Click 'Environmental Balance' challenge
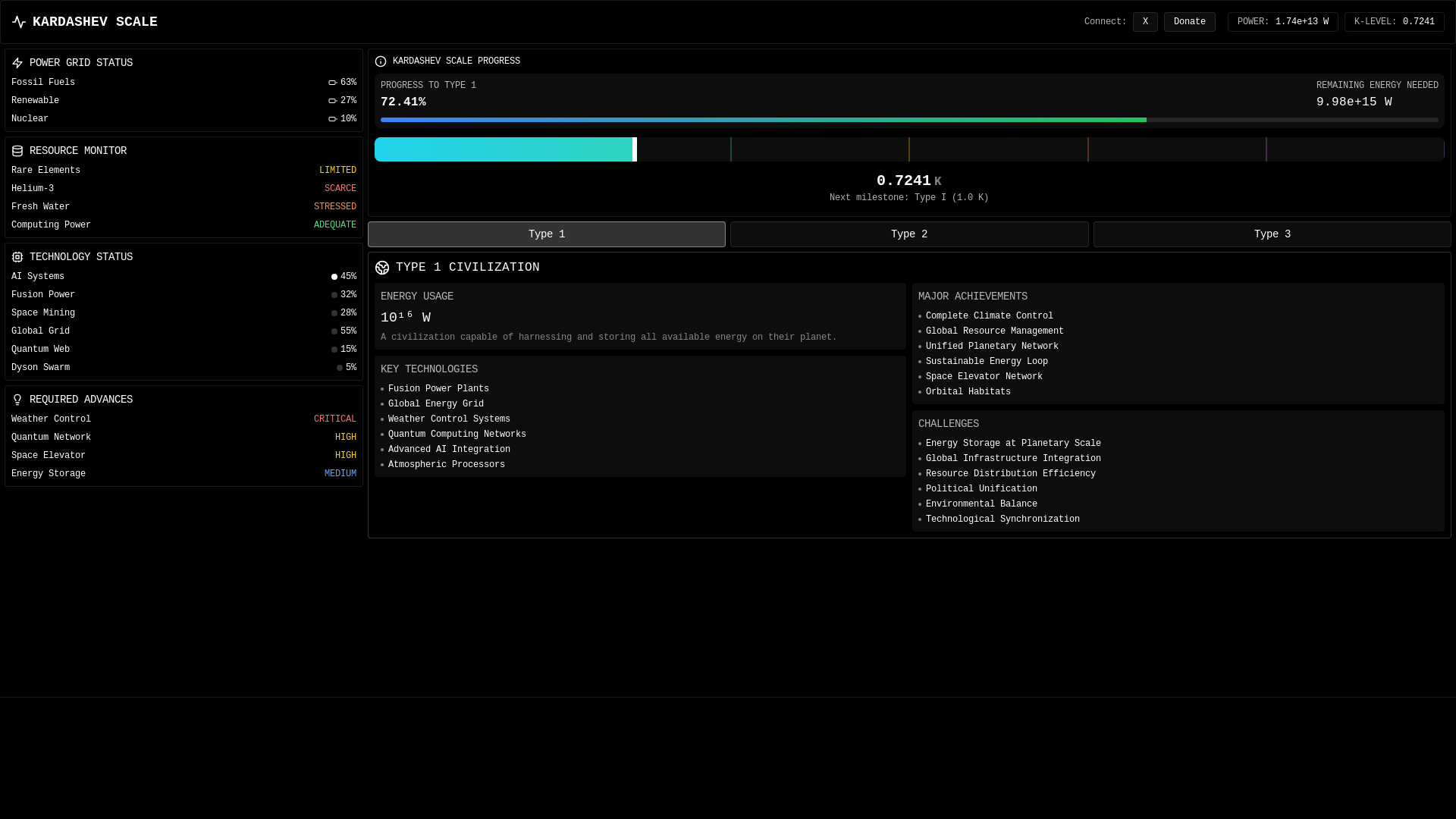The width and height of the screenshot is (1456, 819). (981, 504)
